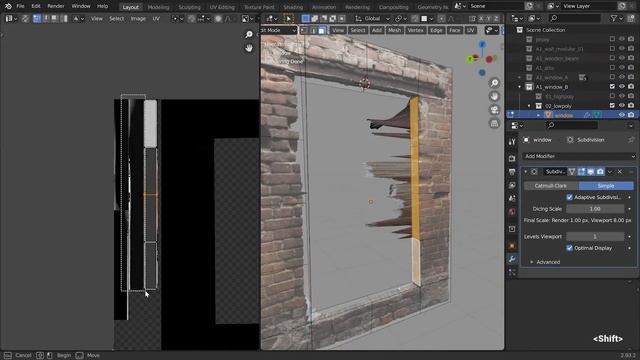Open Modifier properties wrench tab
The height and width of the screenshot is (360, 640).
[x=512, y=259]
